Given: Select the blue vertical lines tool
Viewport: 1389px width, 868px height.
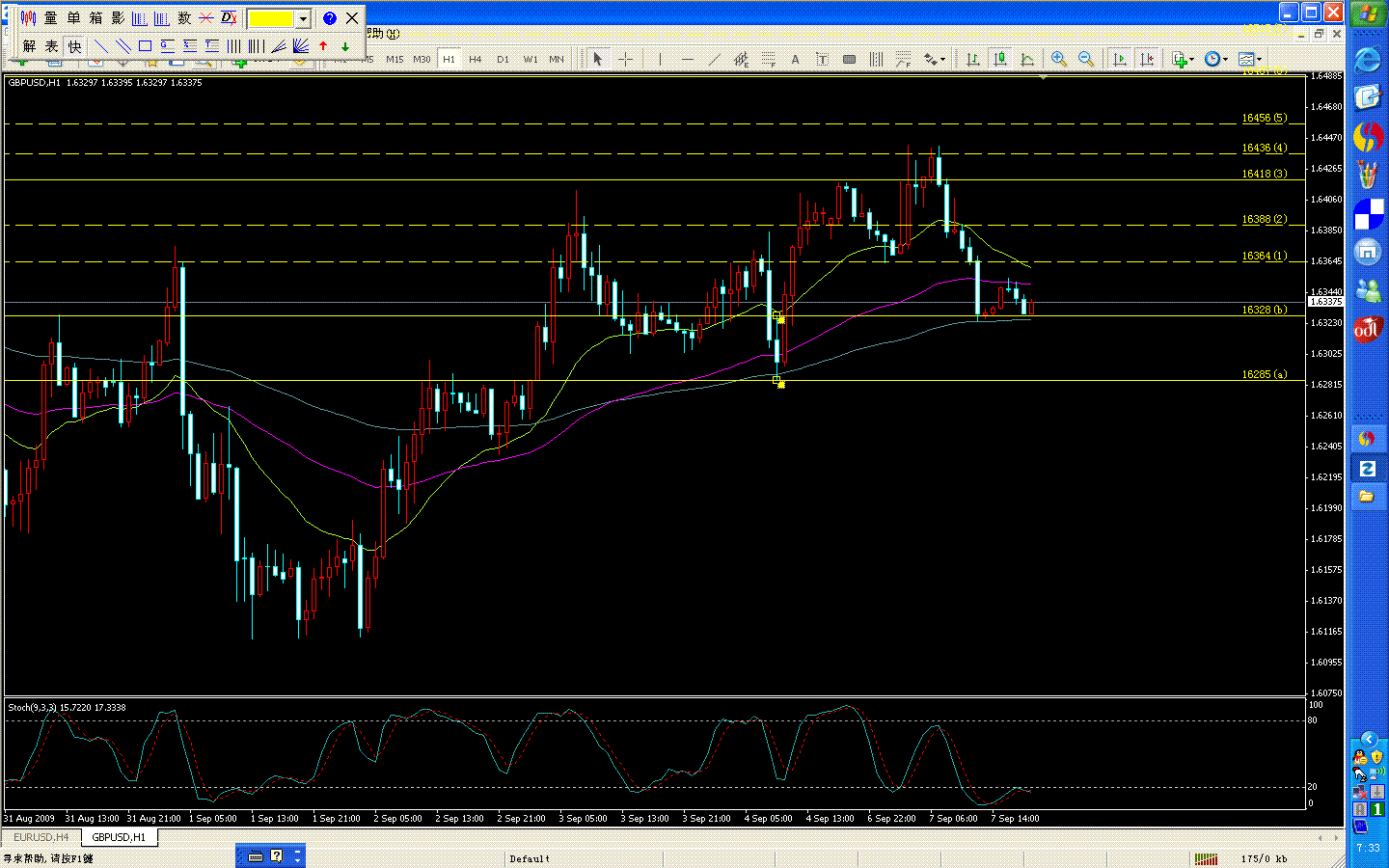Looking at the screenshot, I should pos(234,45).
